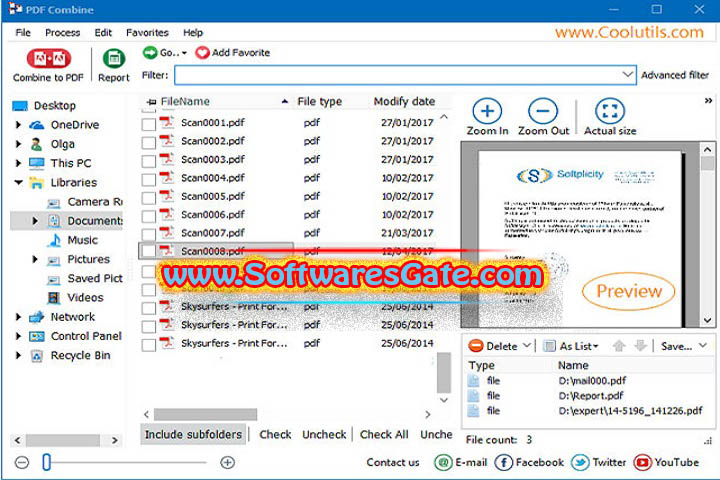The image size is (720, 480).
Task: Click the As List view icon
Action: coord(549,346)
